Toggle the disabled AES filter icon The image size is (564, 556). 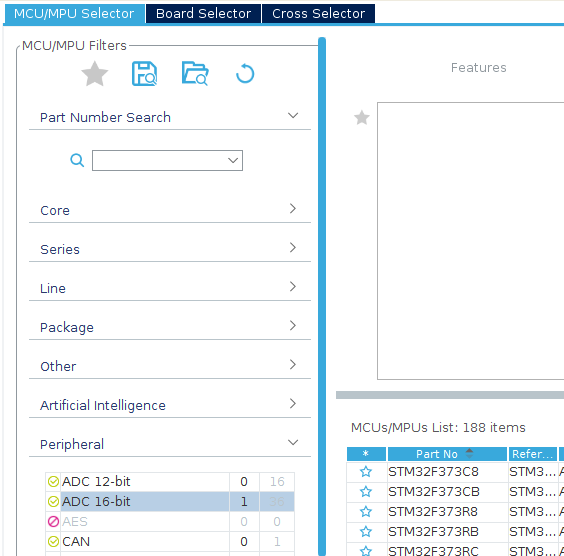click(53, 521)
